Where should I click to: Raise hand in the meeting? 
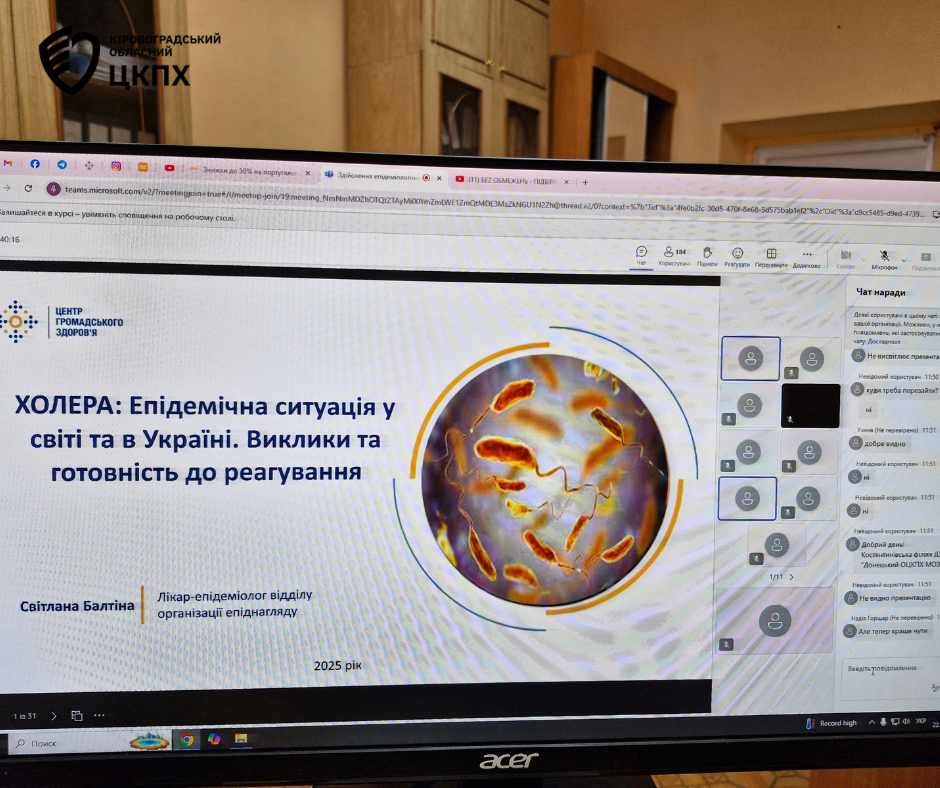click(707, 257)
